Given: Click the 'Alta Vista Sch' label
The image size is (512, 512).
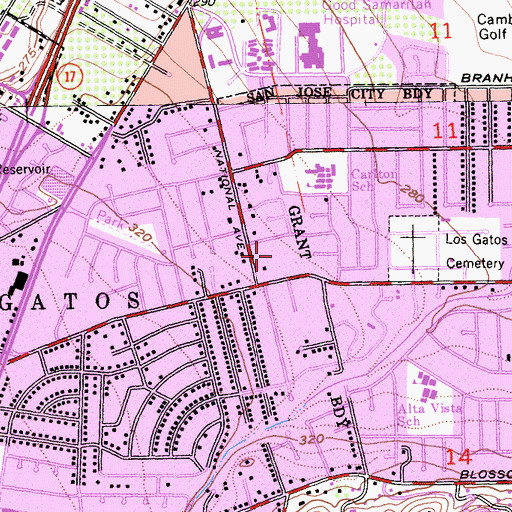Looking at the screenshot, I should click(430, 415).
